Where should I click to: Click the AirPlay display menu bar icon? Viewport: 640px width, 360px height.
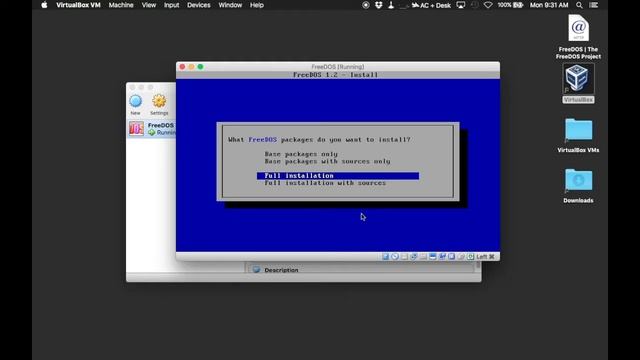tap(461, 5)
